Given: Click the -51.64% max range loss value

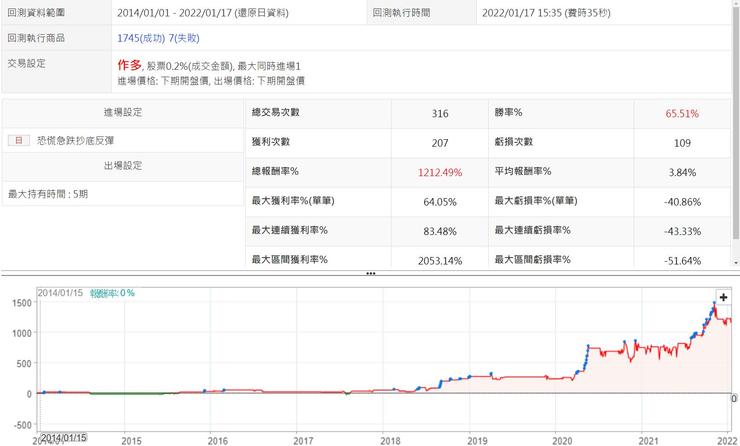Looking at the screenshot, I should pos(678,259).
